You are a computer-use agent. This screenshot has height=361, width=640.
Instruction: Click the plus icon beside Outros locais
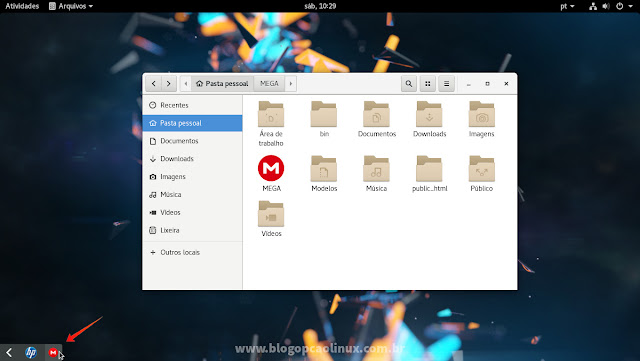click(x=153, y=252)
